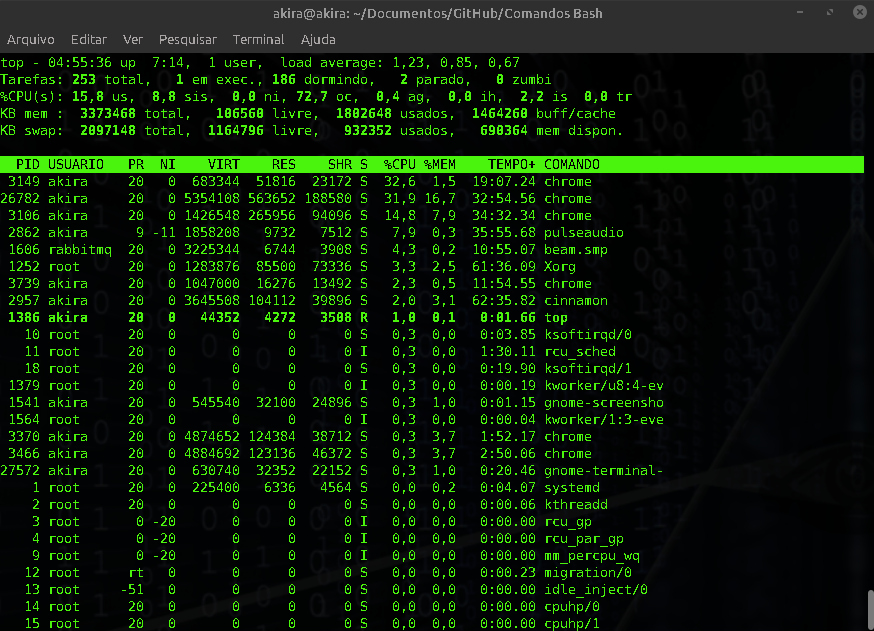Click PID 3466 in chrome row
The width and height of the screenshot is (874, 631).
(x=24, y=454)
